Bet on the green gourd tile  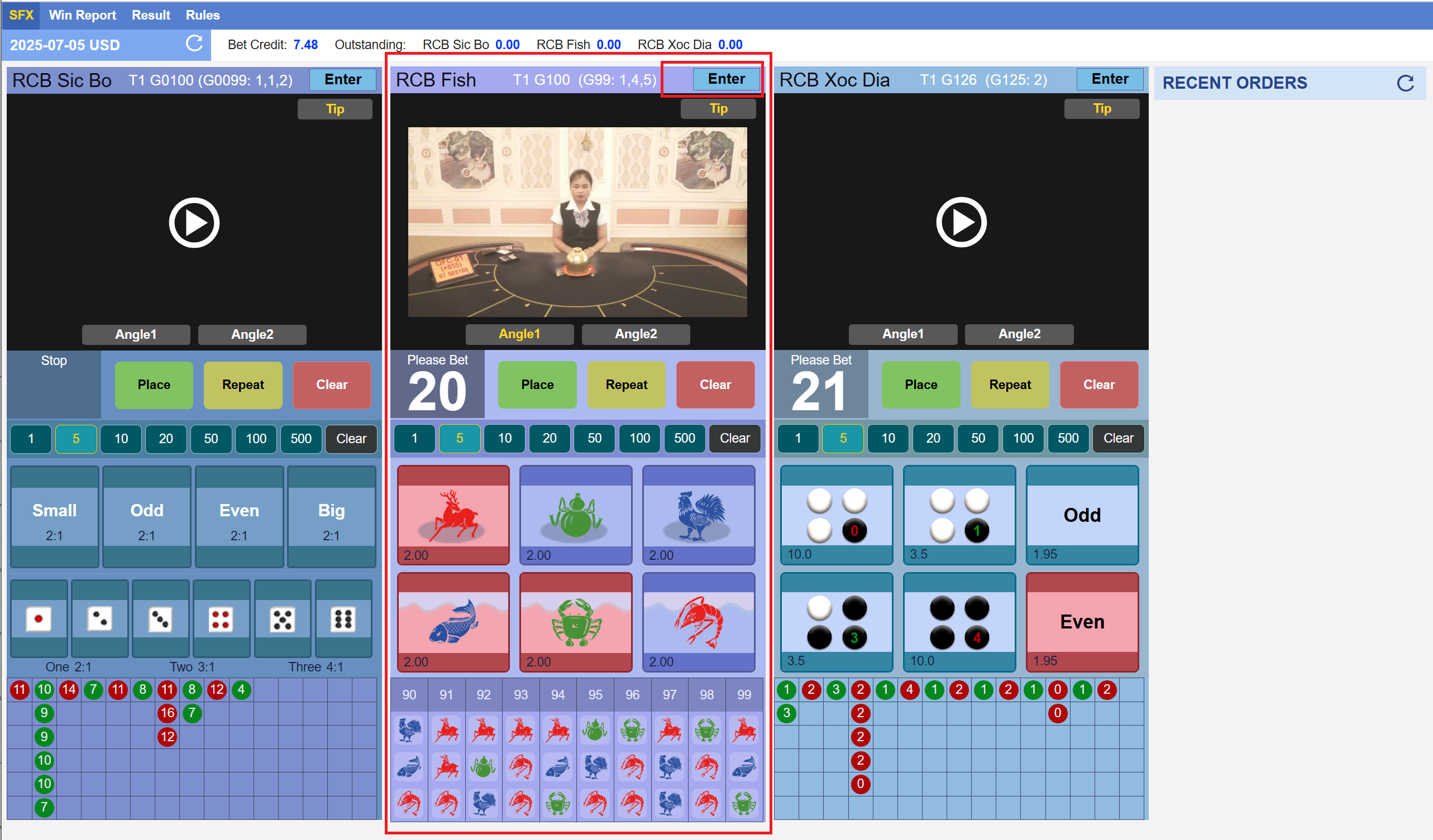coord(575,515)
